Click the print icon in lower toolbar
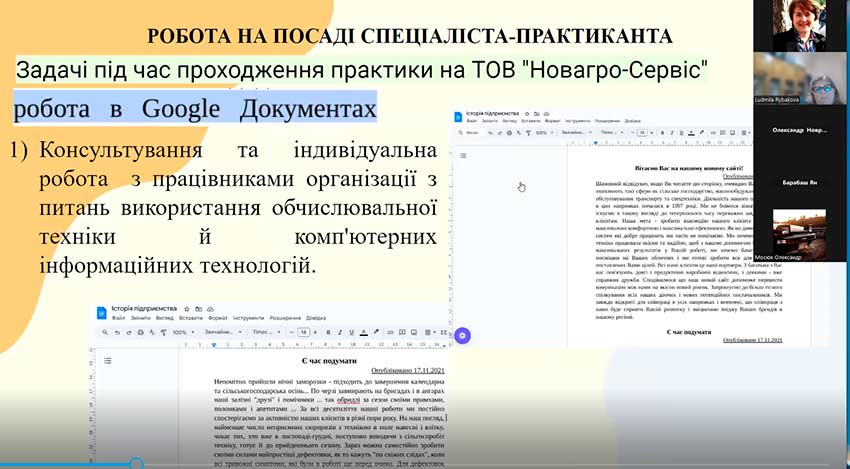This screenshot has height=469, width=850. click(138, 332)
